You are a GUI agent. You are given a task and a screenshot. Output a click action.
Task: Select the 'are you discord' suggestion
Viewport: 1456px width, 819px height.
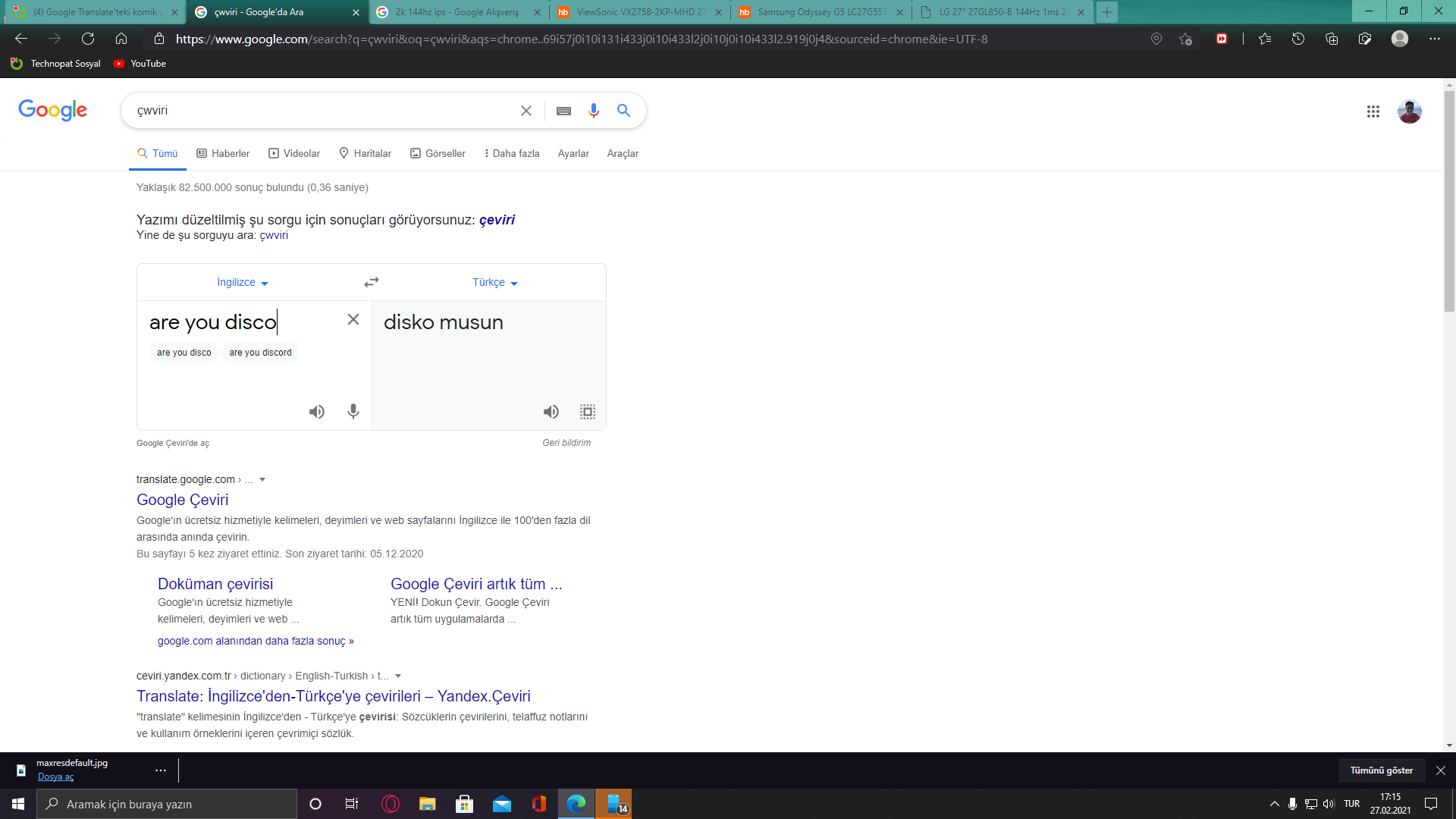pyautogui.click(x=260, y=353)
